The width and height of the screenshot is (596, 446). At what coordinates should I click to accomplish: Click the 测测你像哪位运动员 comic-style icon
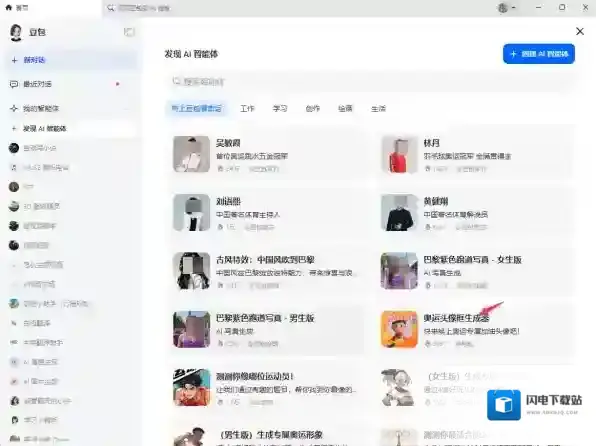192,387
